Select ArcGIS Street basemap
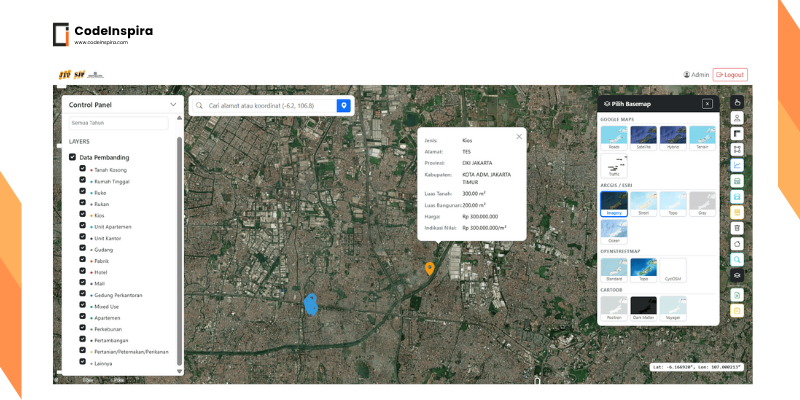 point(643,204)
